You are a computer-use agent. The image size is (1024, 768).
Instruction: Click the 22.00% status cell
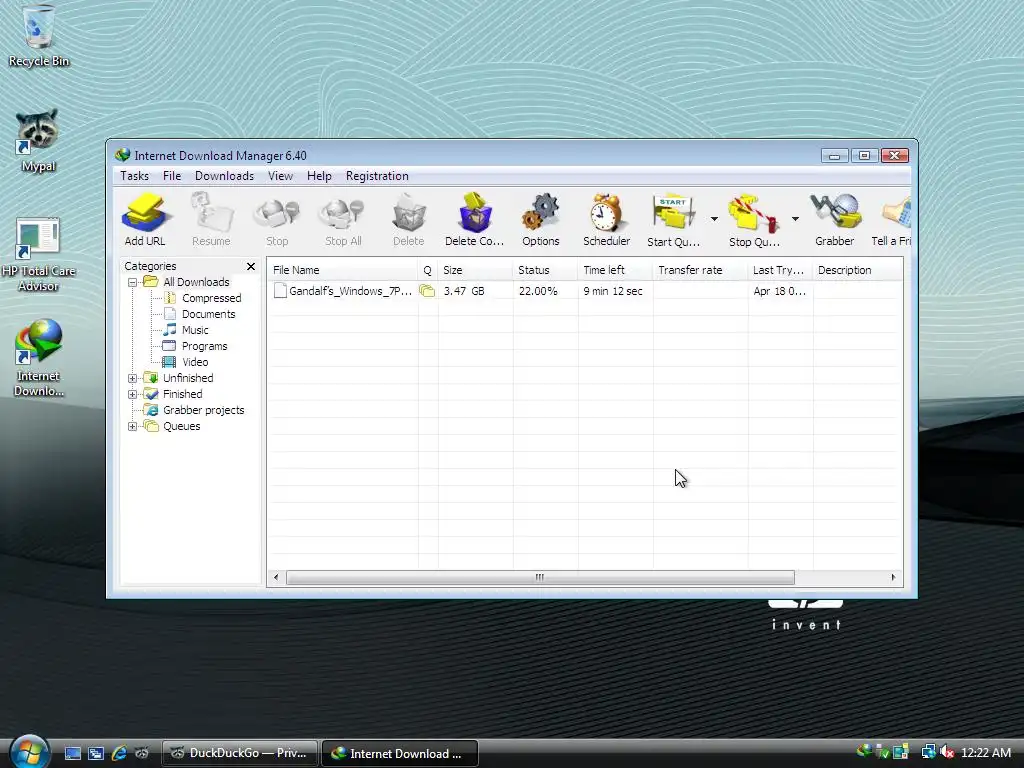538,291
